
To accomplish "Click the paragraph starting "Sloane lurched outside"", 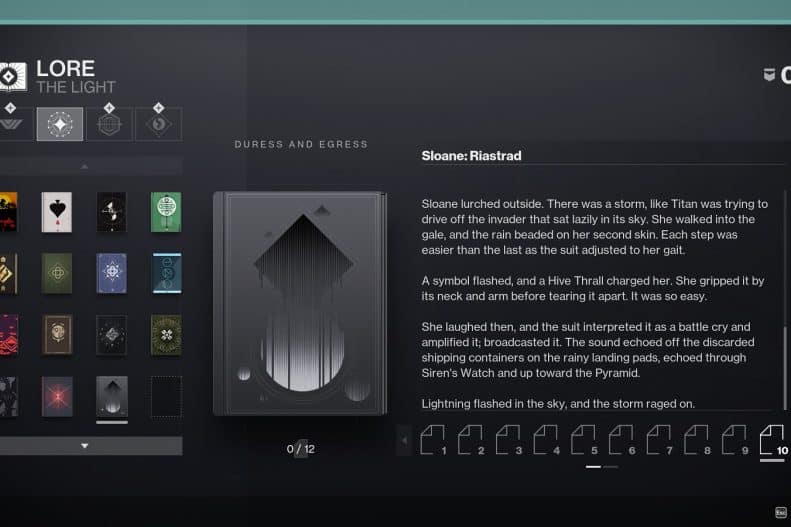I will point(595,227).
